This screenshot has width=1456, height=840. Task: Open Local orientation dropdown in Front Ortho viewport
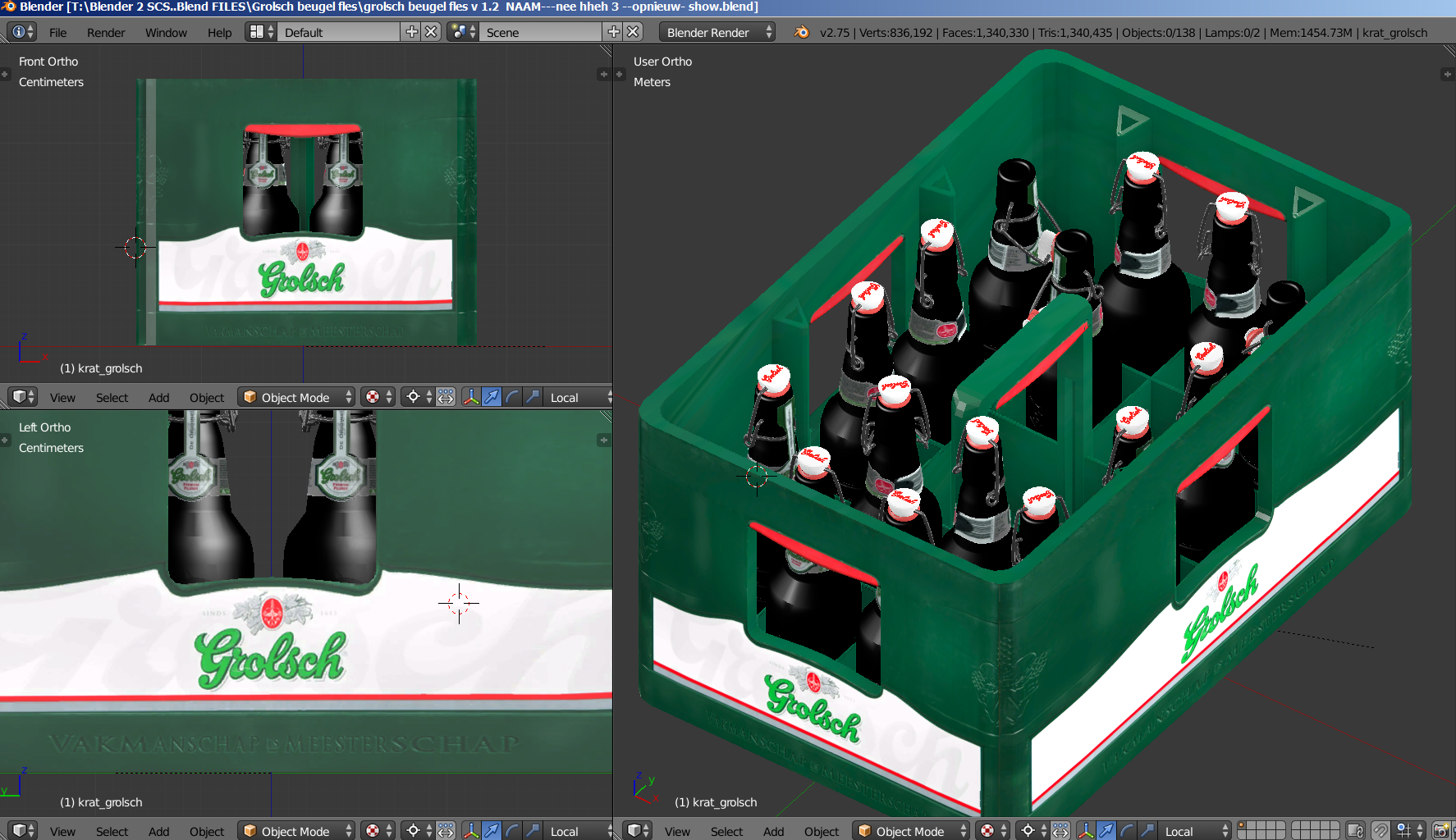579,397
